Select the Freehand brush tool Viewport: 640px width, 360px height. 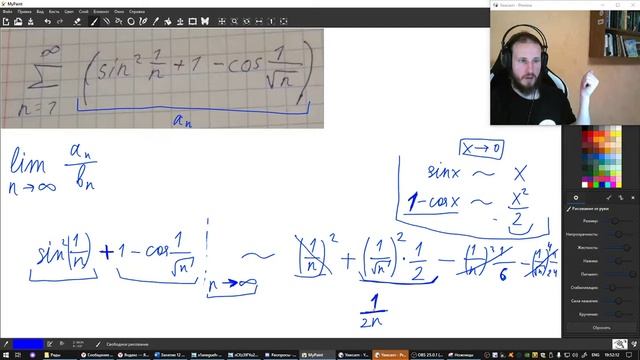tap(94, 21)
